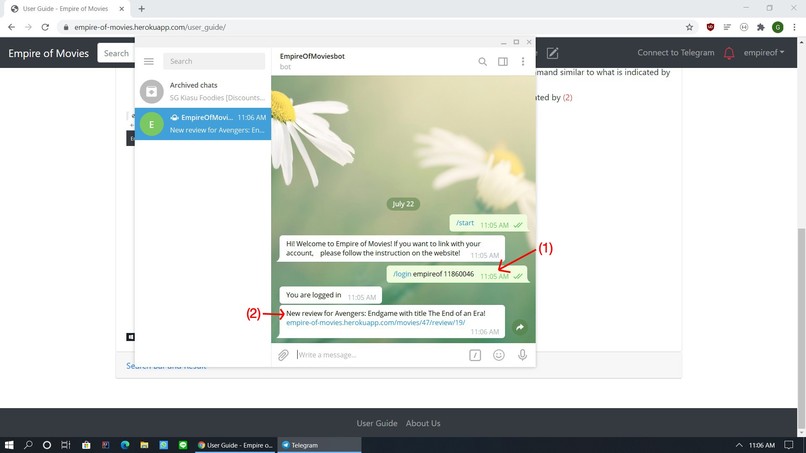Go back in browser history
Image resolution: width=806 pixels, height=453 pixels.
(x=11, y=27)
